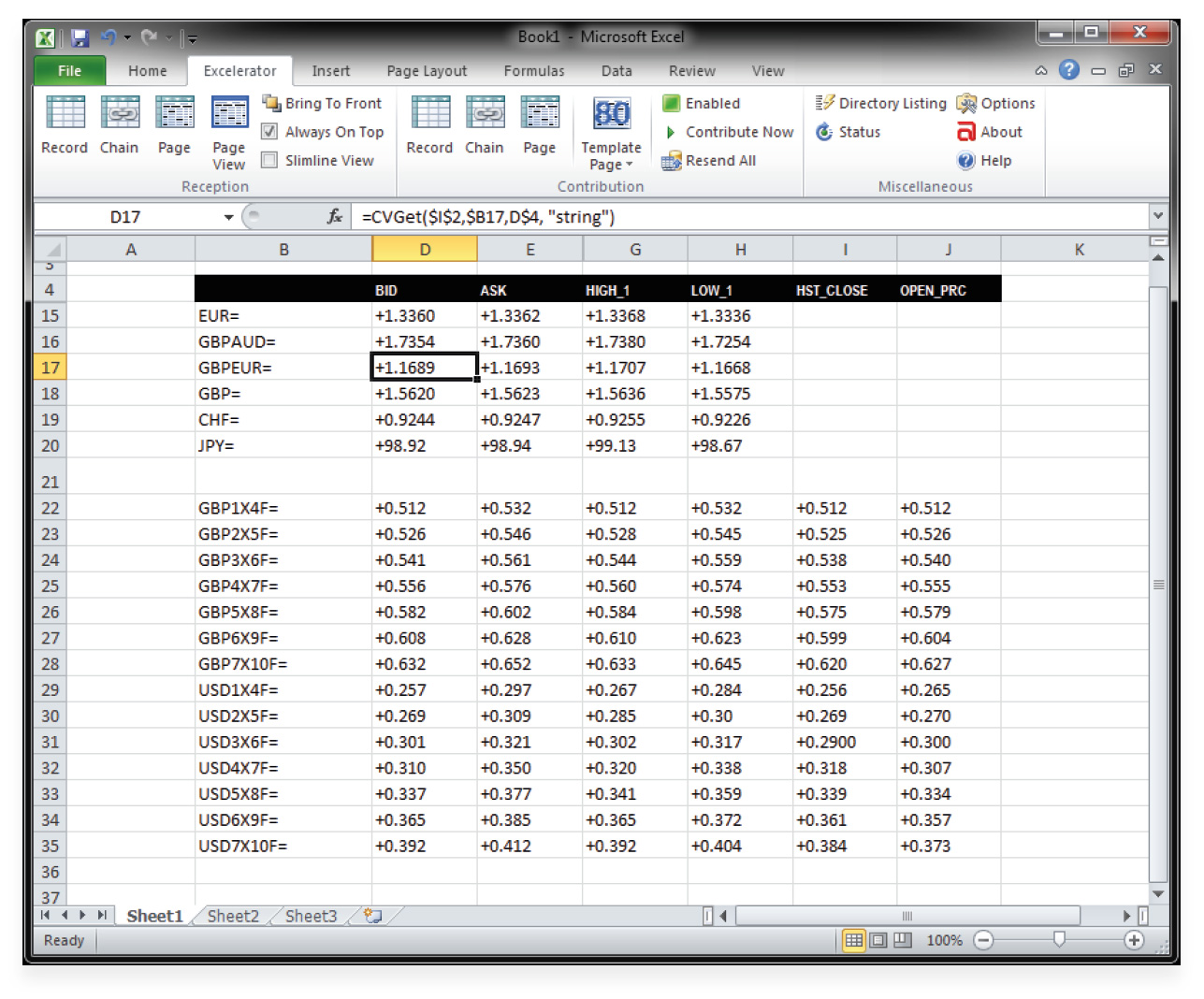Image resolution: width=1204 pixels, height=999 pixels.
Task: Toggle the Always On Top checkbox
Action: click(x=268, y=132)
